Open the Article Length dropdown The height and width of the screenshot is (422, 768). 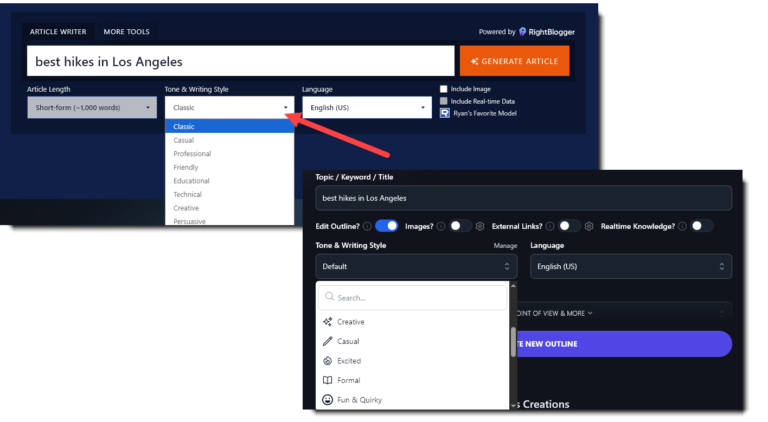[92, 107]
